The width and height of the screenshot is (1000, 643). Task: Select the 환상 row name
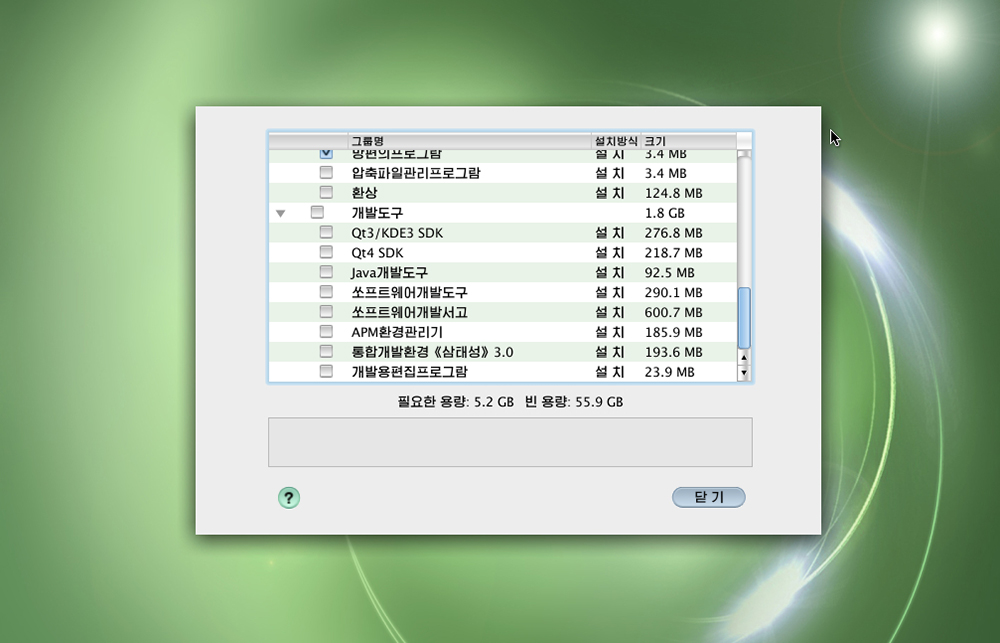point(364,193)
